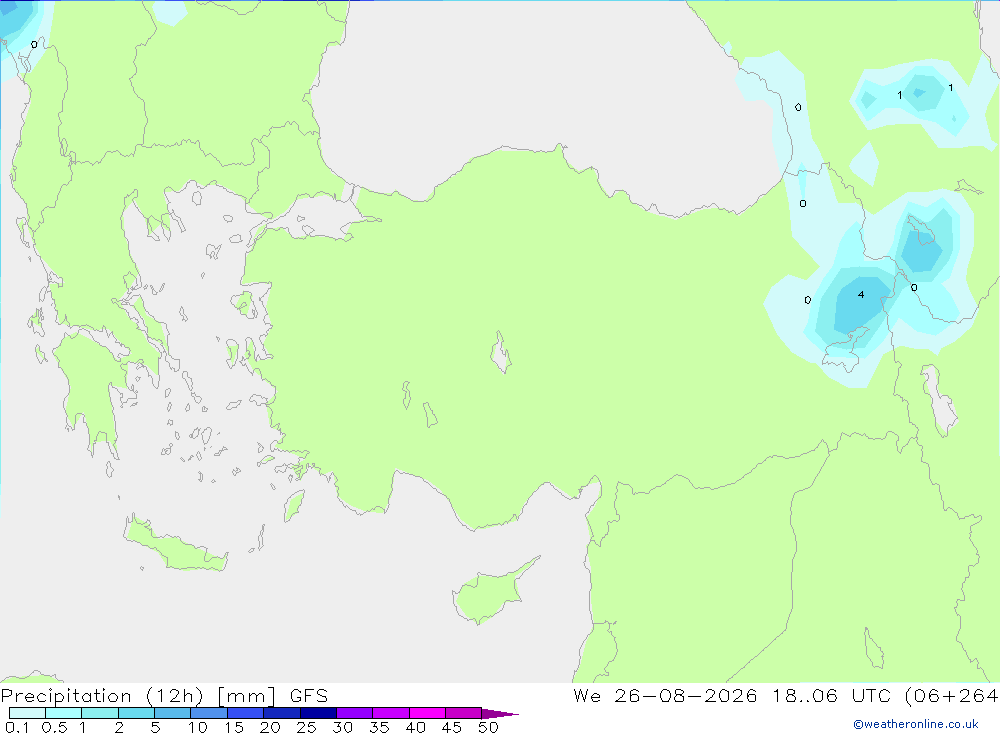
Task: Click the "GFS" model label
Action: (309, 696)
